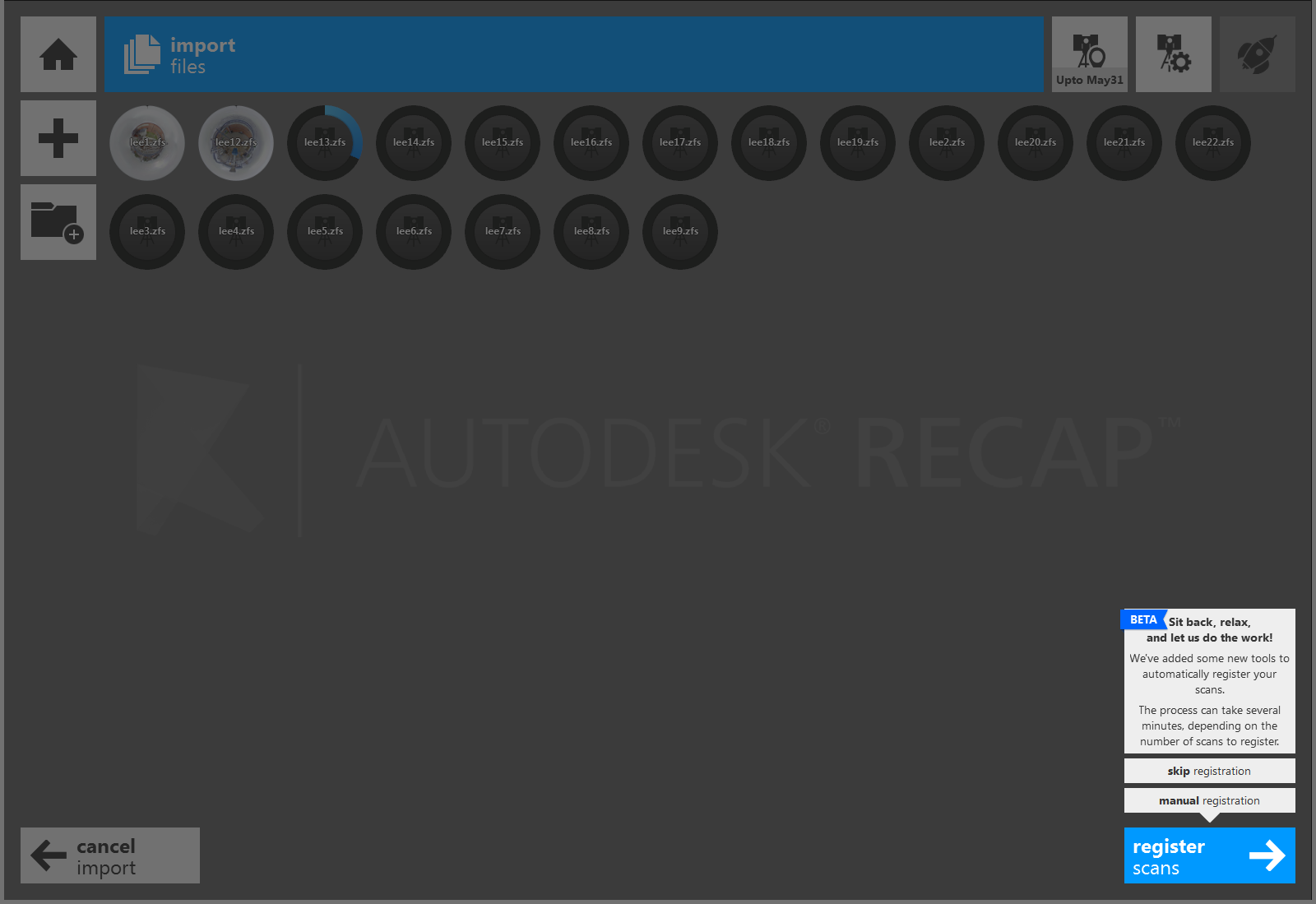Select the lee19.zfs scan
This screenshot has width=1316, height=904.
tap(858, 143)
